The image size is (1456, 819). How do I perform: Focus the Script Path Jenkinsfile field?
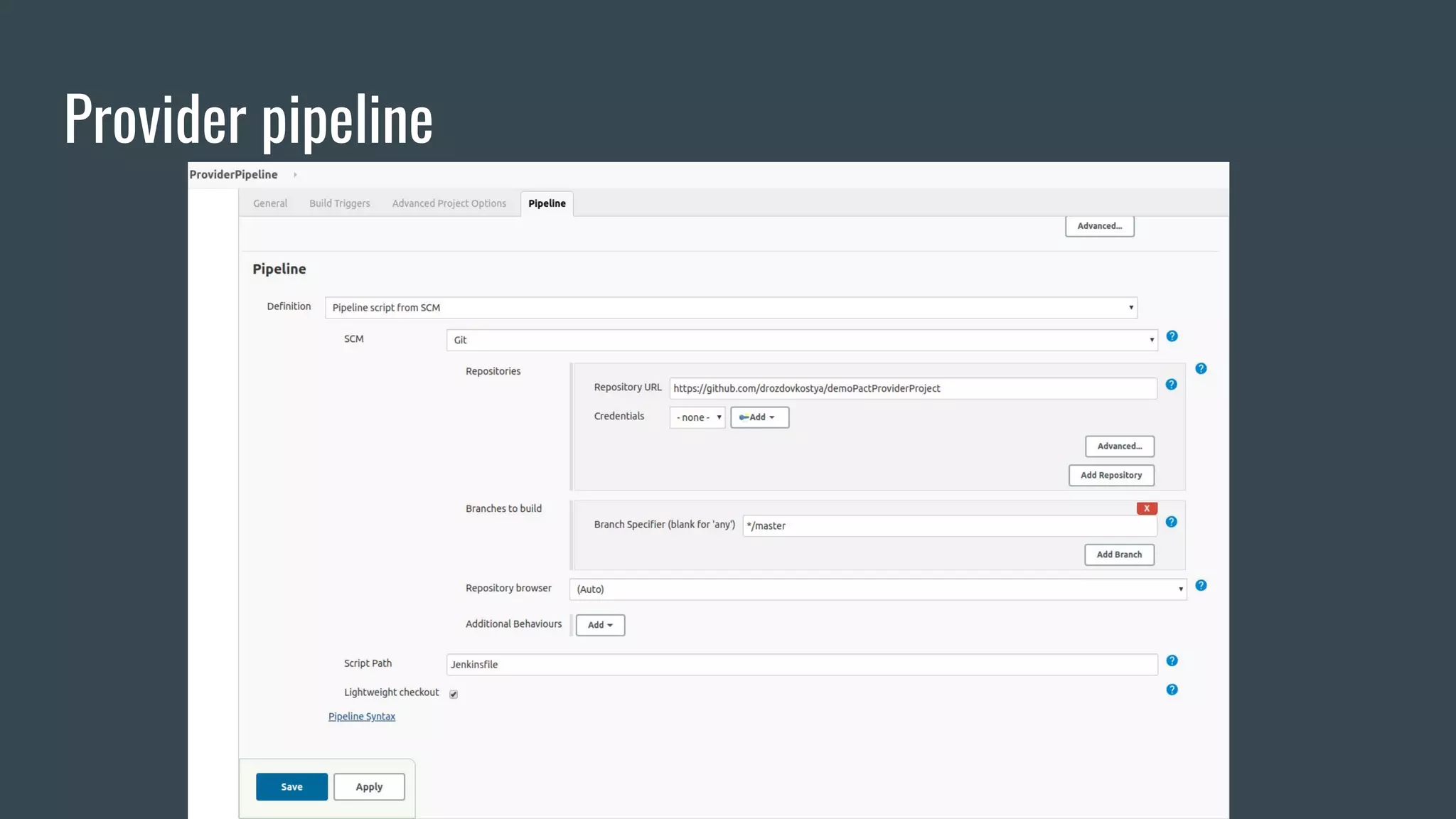tap(802, 665)
